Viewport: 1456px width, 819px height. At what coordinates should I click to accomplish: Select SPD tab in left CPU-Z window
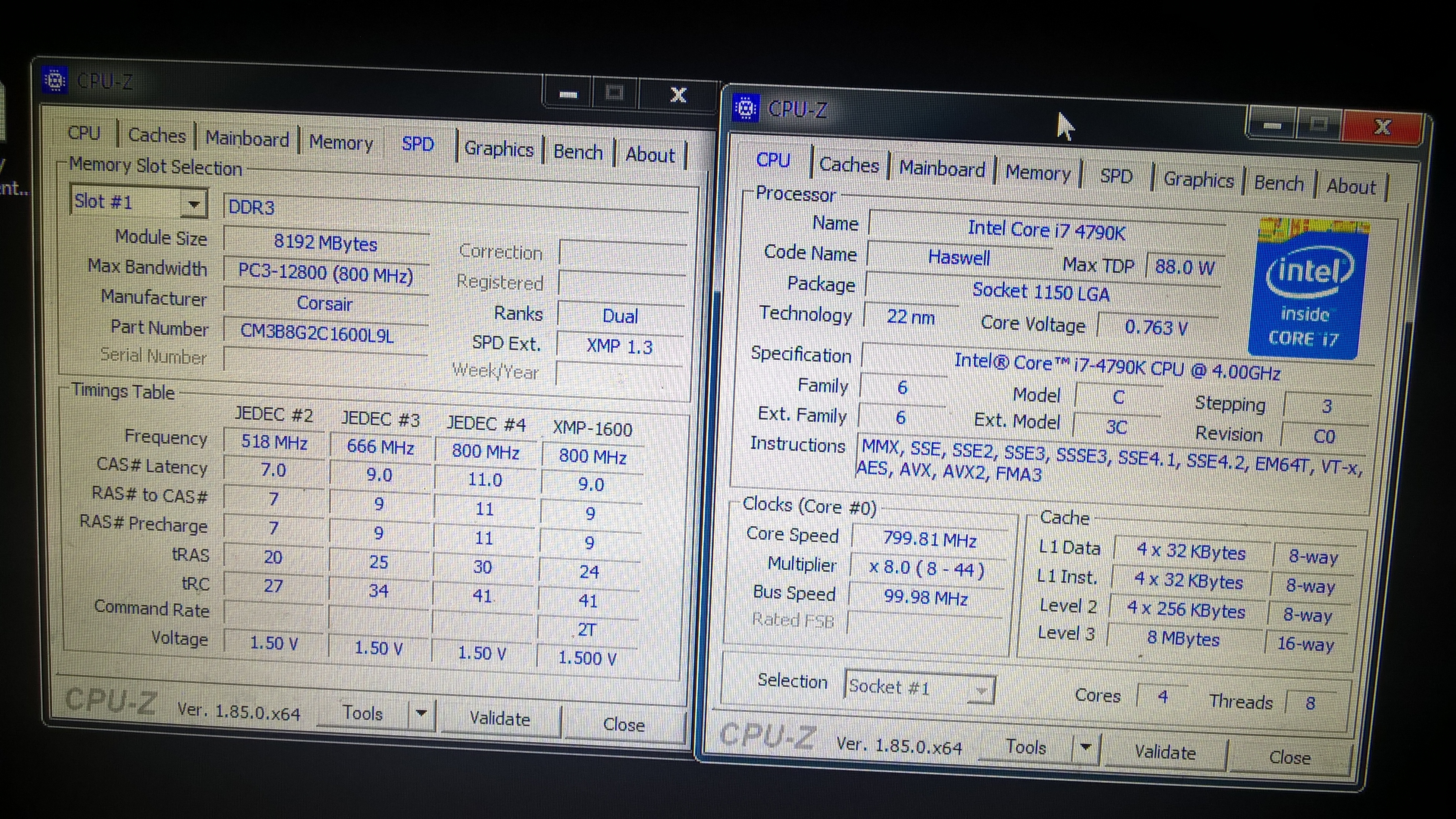[x=418, y=145]
